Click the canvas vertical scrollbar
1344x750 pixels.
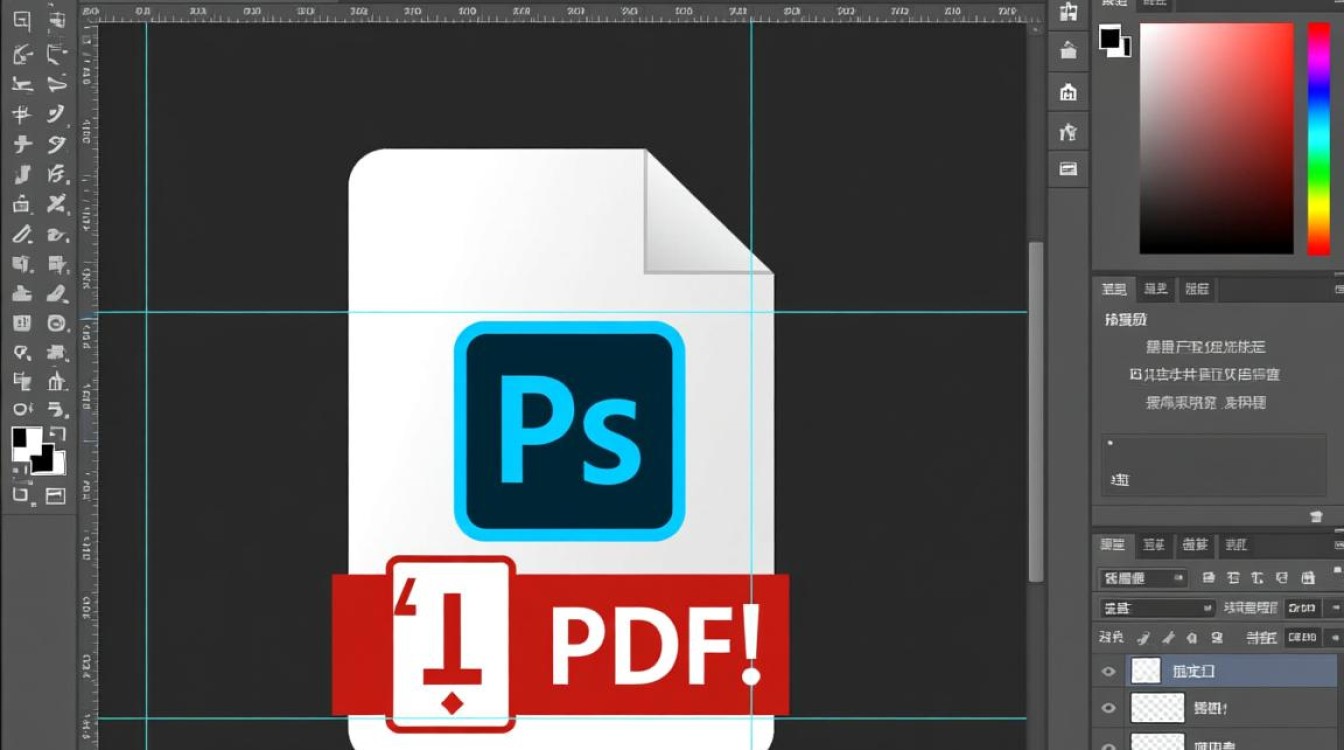point(1037,411)
